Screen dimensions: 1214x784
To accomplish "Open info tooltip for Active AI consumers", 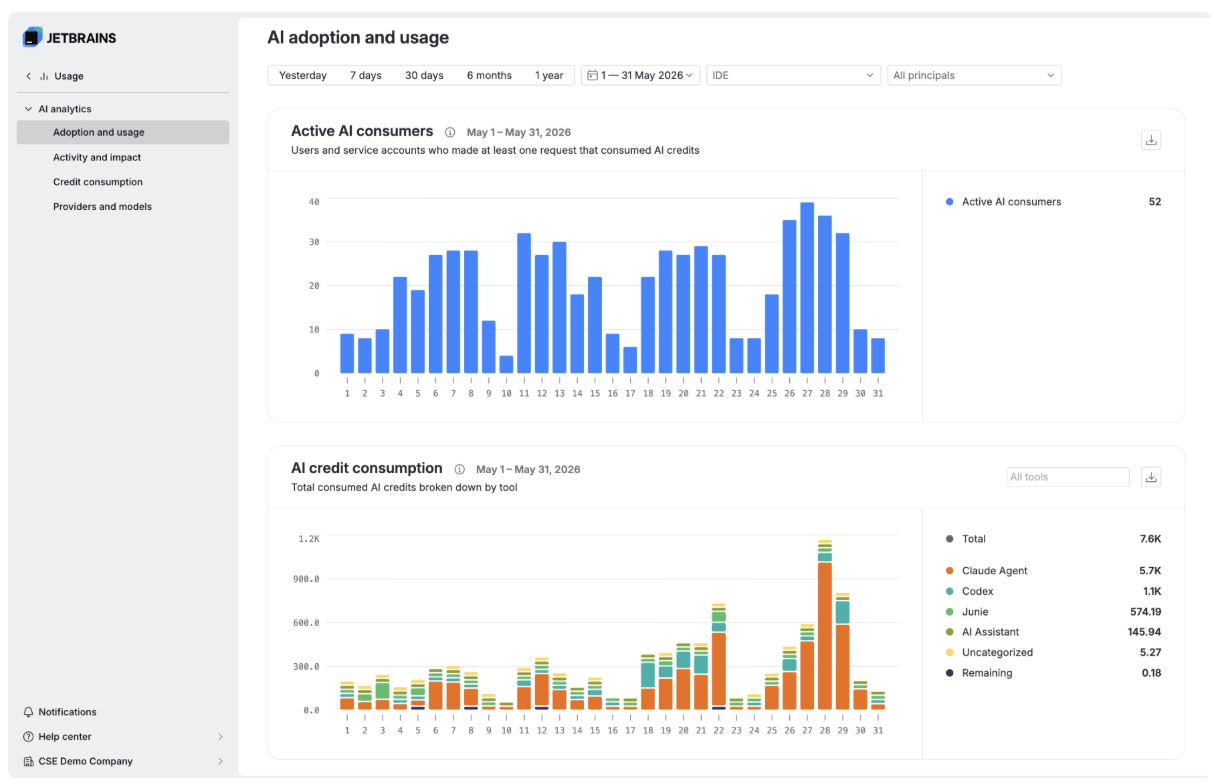I will coord(450,132).
